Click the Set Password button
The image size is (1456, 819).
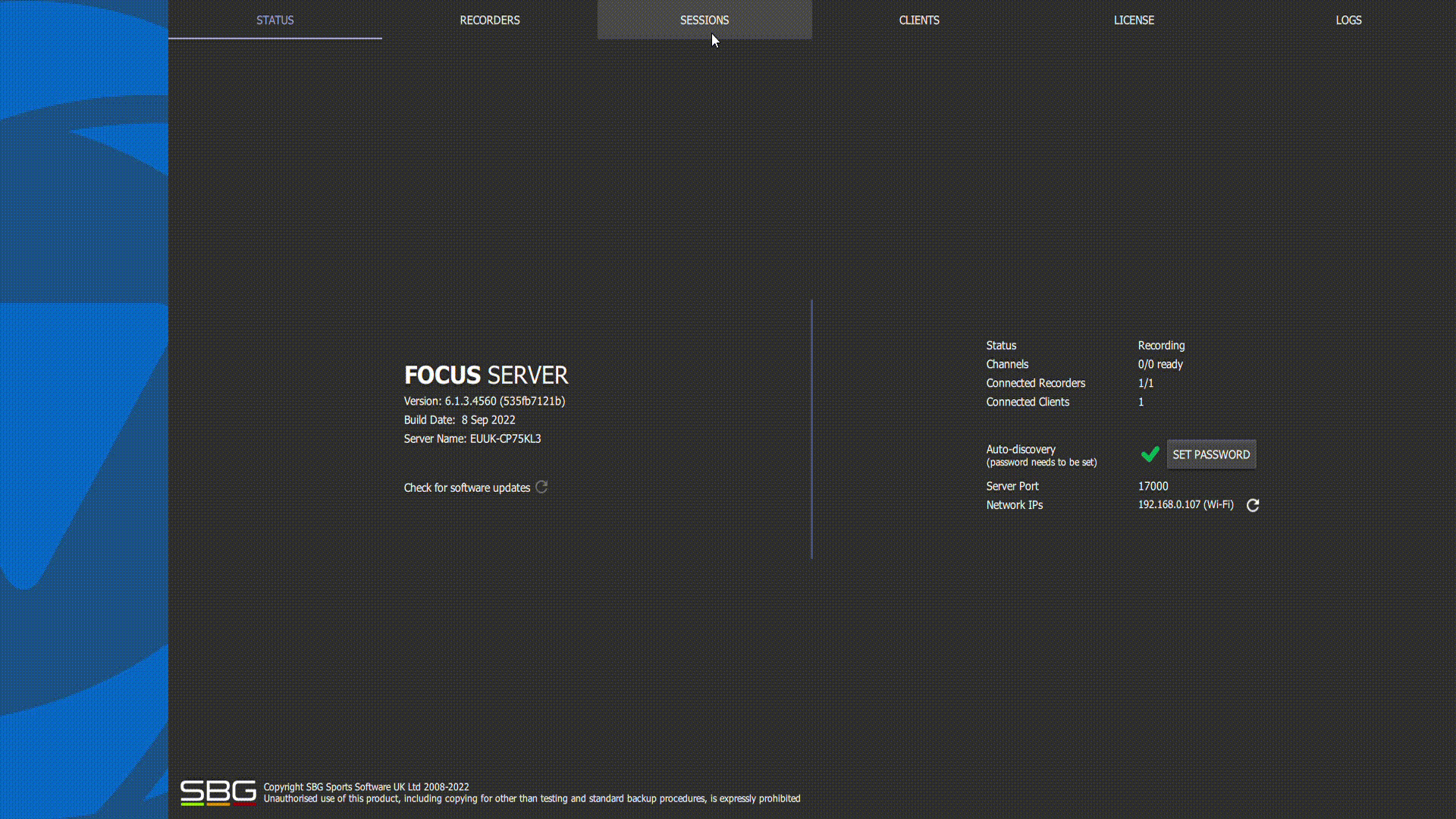[1211, 454]
